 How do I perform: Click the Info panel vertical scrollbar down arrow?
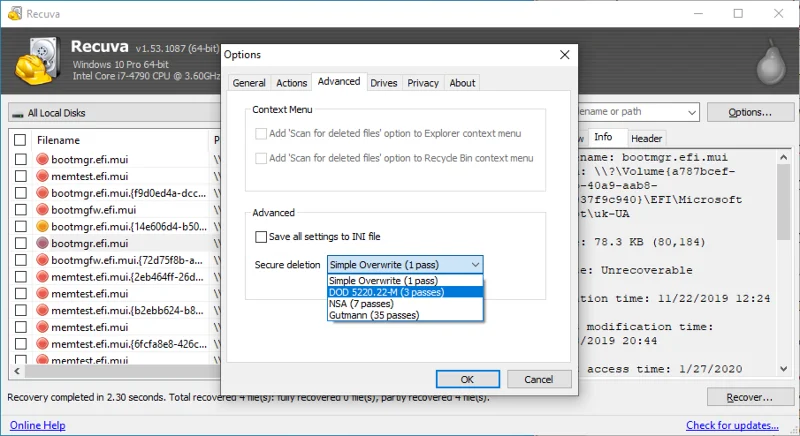click(784, 369)
